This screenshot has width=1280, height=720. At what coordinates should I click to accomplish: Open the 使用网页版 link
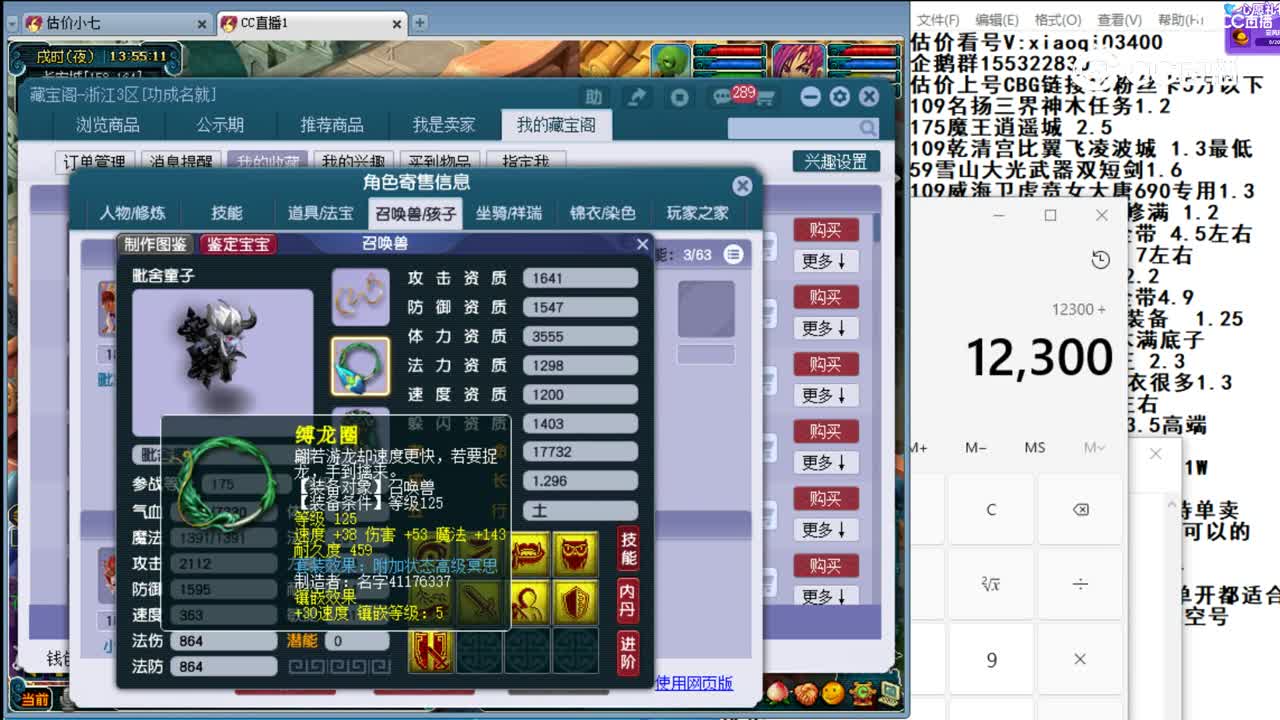694,683
